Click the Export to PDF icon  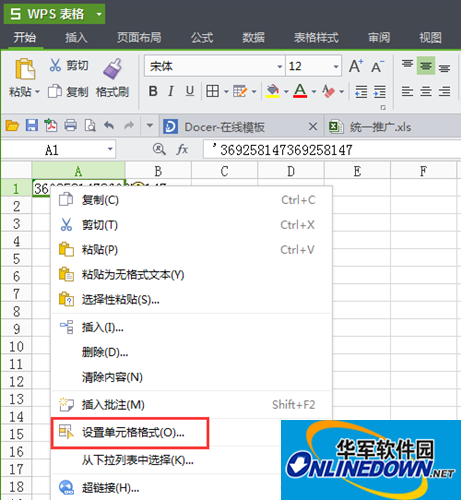(x=51, y=126)
